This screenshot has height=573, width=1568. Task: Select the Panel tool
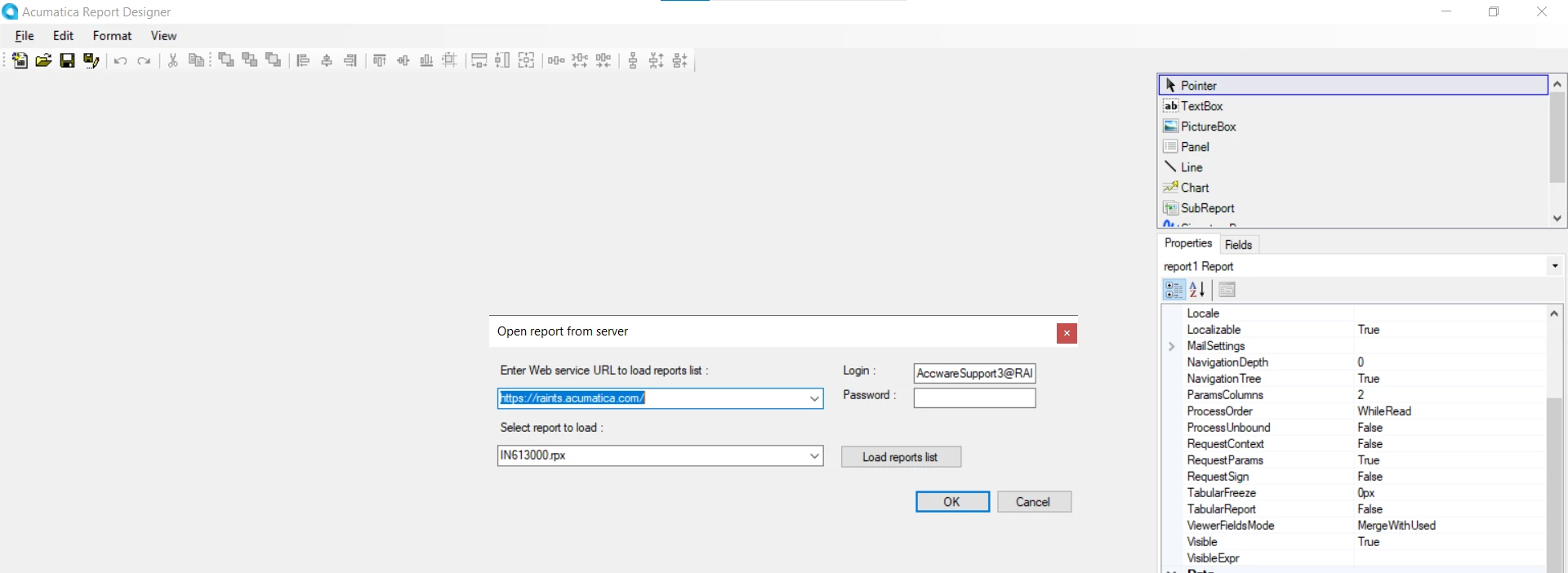point(1353,147)
